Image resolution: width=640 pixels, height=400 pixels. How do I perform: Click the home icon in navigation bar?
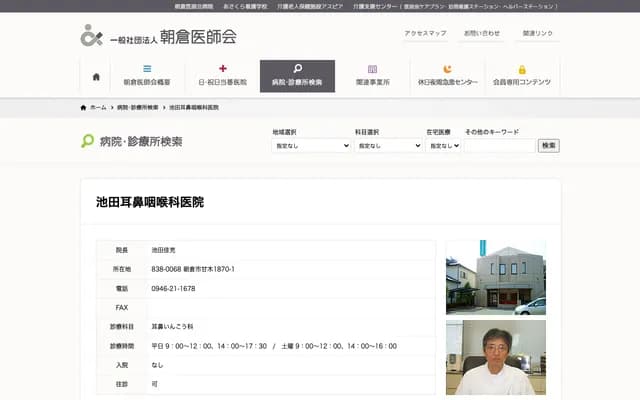coord(96,76)
